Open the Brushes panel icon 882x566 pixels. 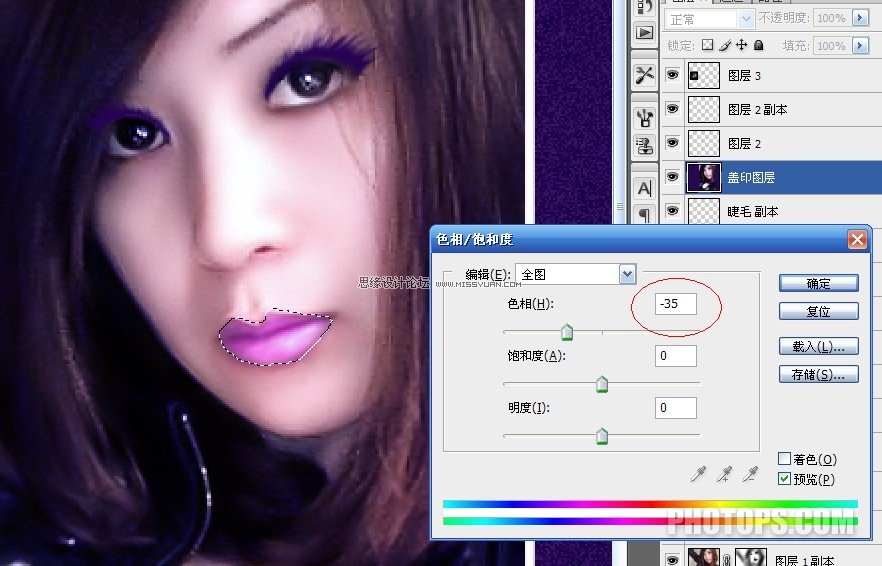[645, 118]
